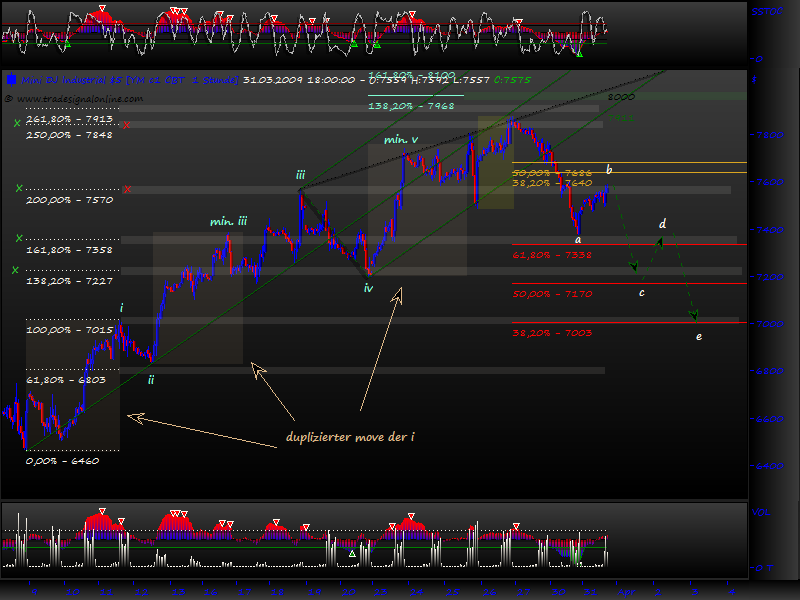
Task: Click green X marker beside 161,80% - 7358 level
Action: click(19, 238)
